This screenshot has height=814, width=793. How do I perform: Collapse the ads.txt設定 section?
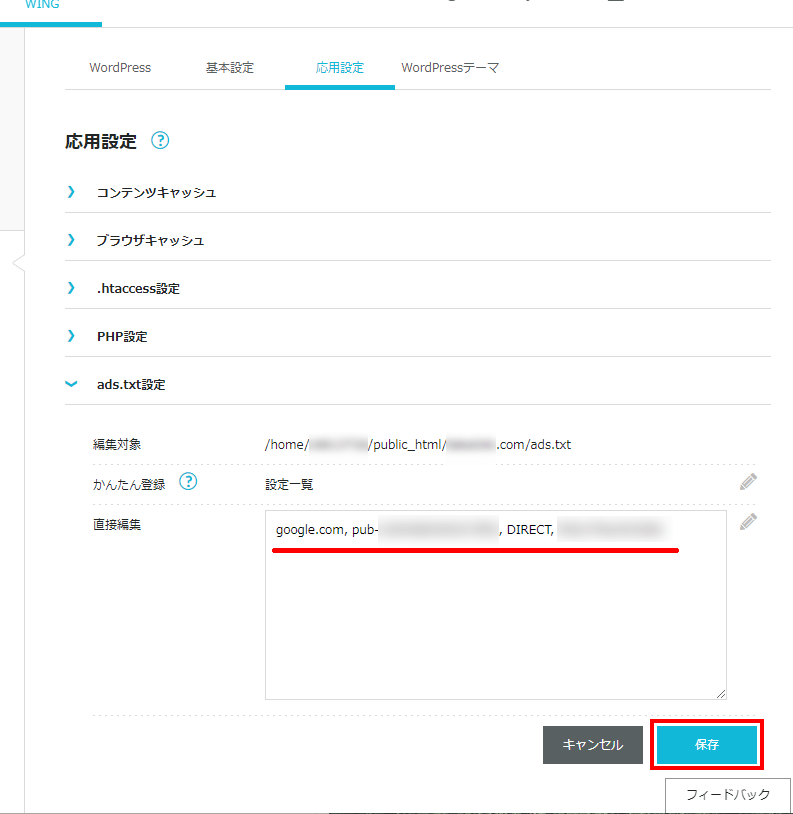point(130,384)
